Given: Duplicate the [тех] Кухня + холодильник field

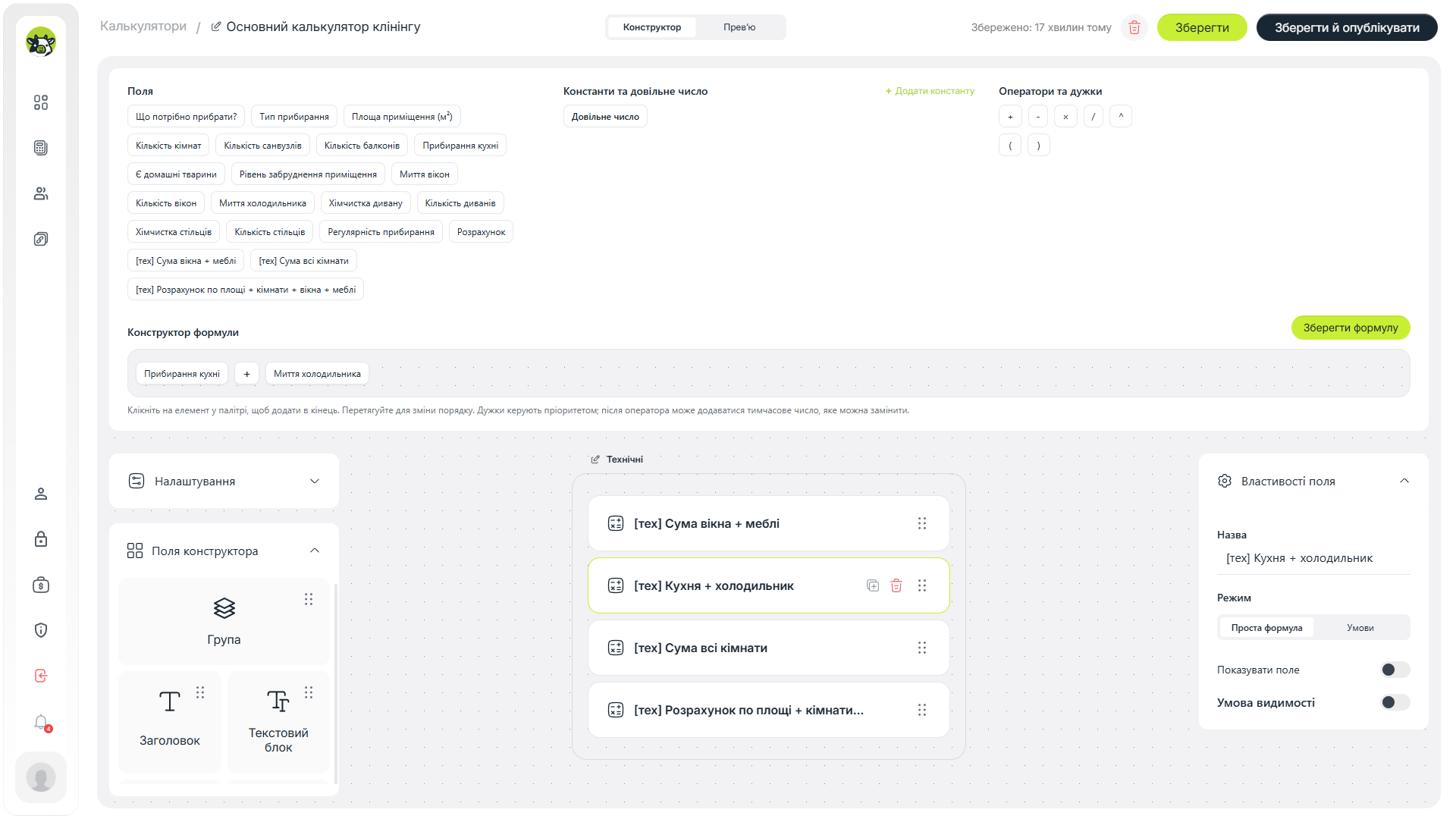Looking at the screenshot, I should tap(873, 585).
